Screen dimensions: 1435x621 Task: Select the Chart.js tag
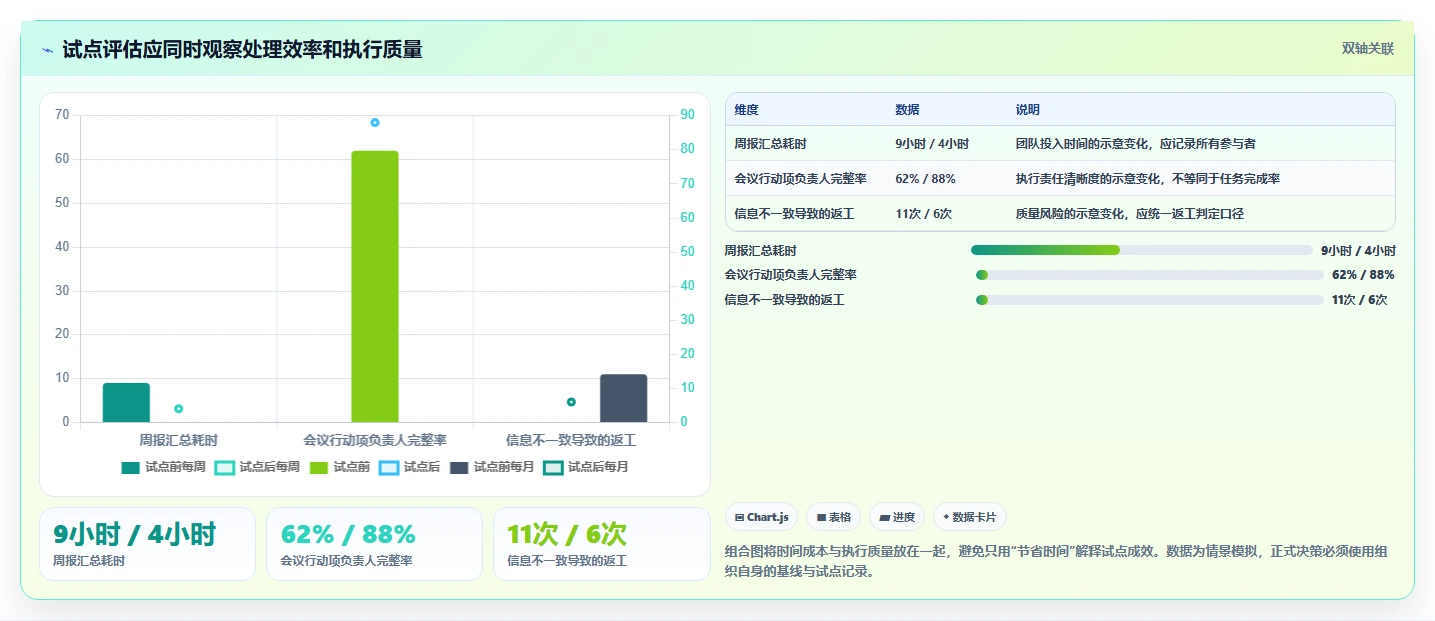coord(761,517)
